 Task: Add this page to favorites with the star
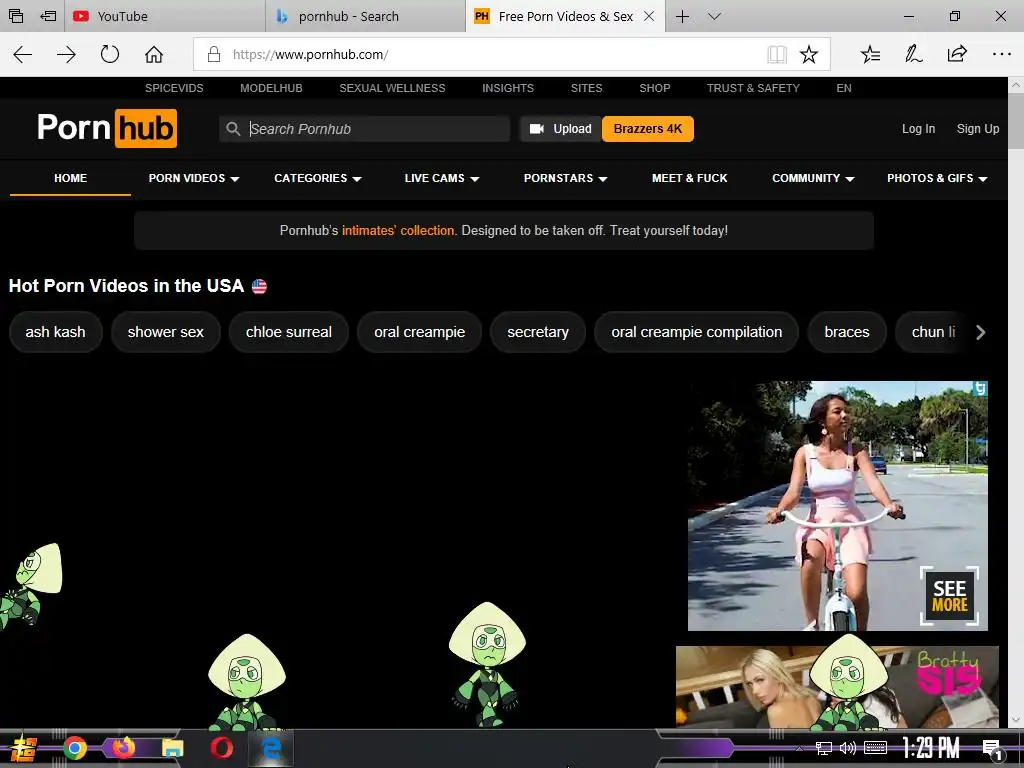808,54
